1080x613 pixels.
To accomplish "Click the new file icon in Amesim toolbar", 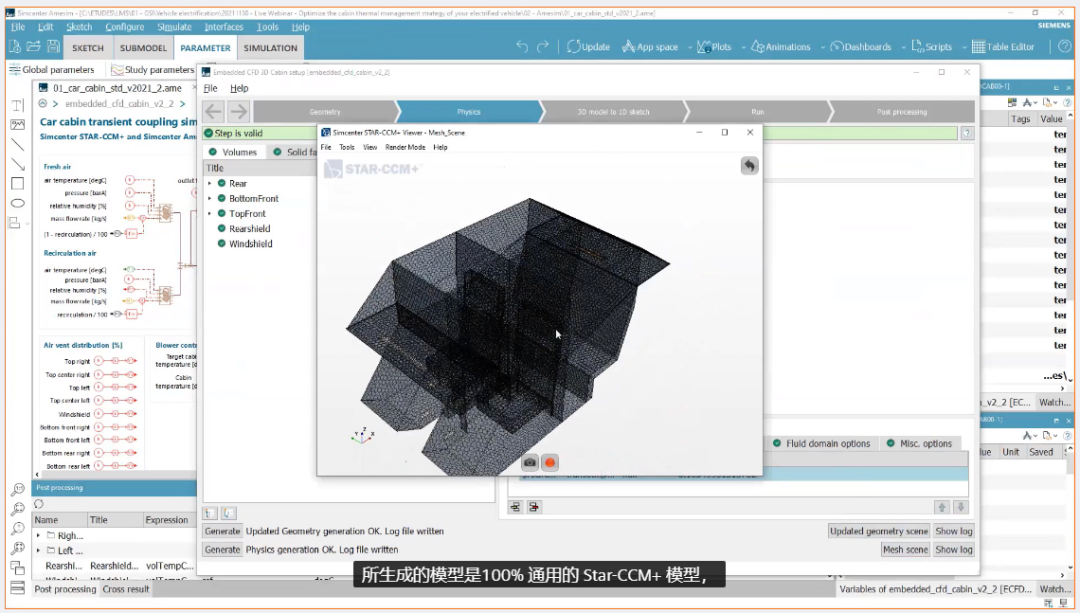I will 14,47.
